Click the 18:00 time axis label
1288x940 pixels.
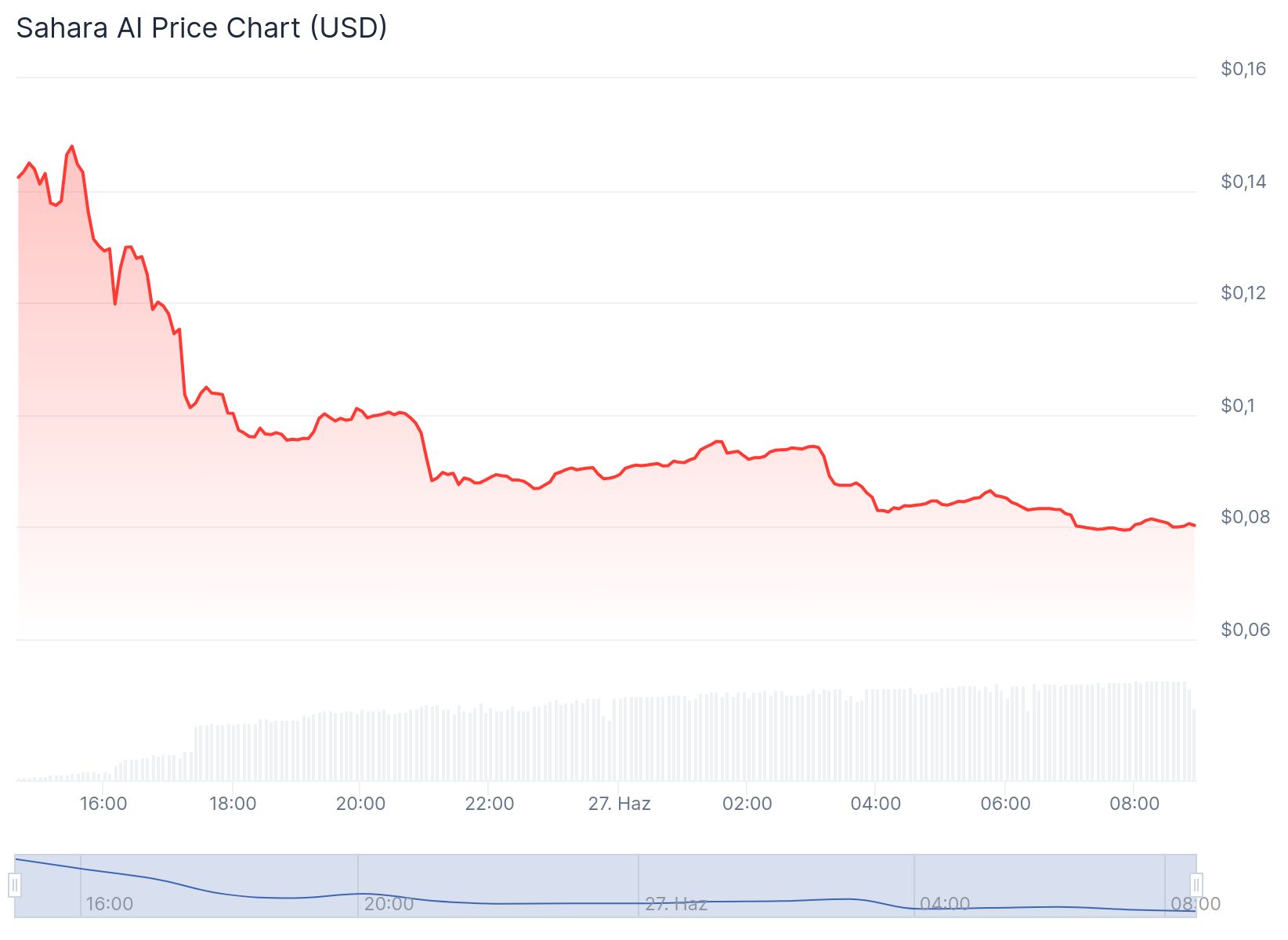click(233, 804)
